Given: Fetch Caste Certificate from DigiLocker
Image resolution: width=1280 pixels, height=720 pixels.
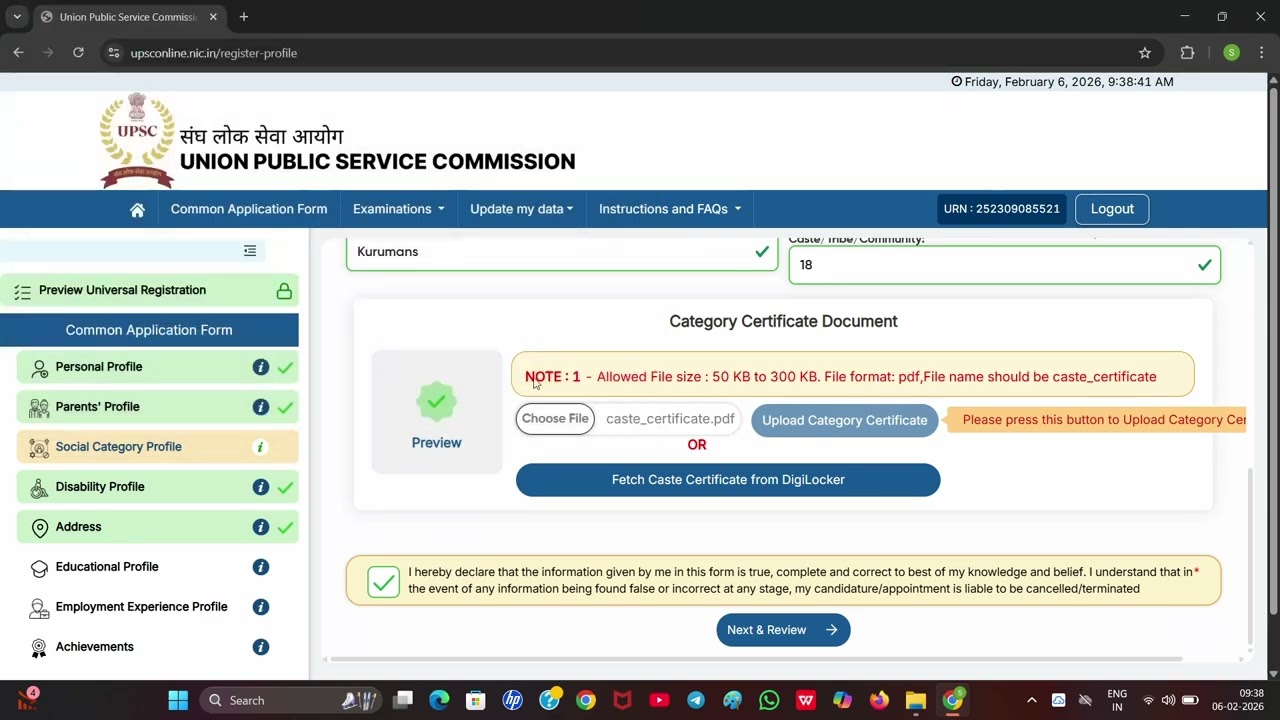Looking at the screenshot, I should click(x=728, y=480).
